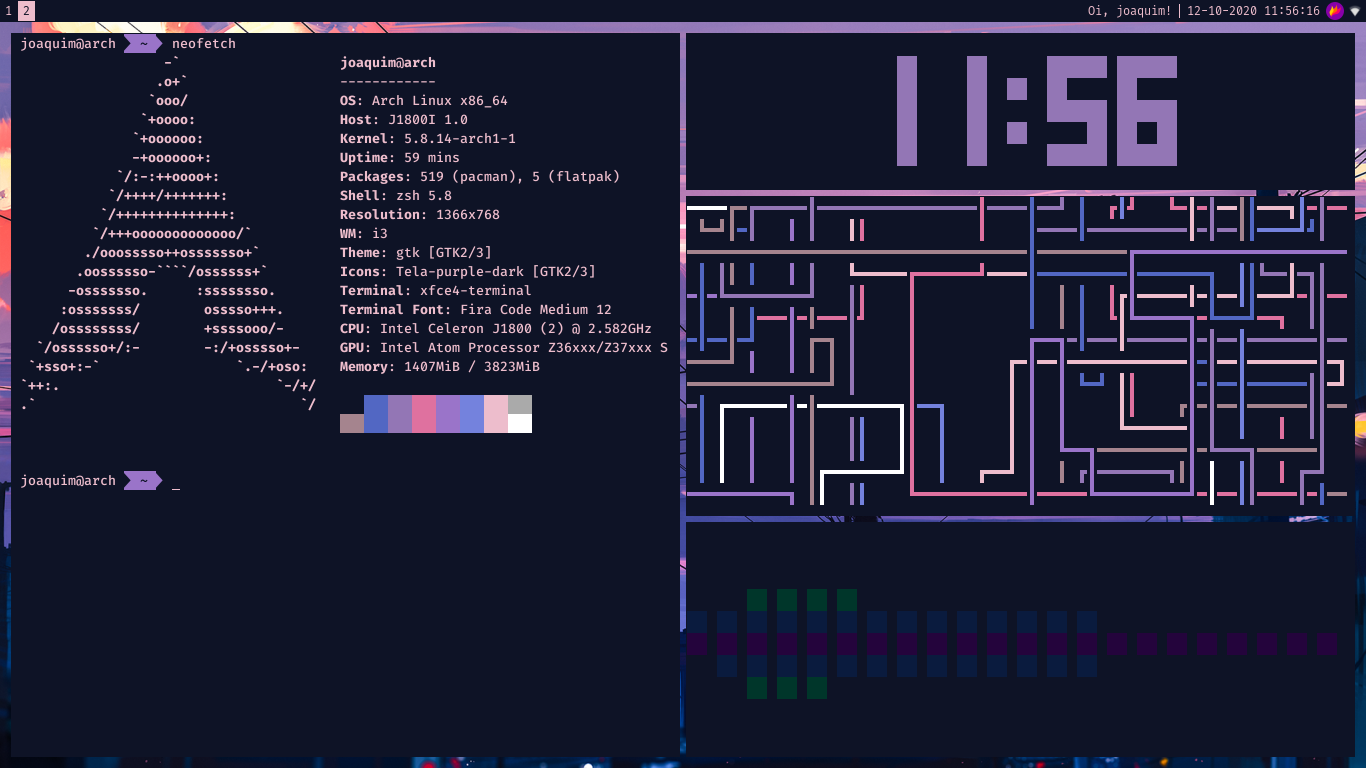This screenshot has height=768, width=1366.
Task: Open the Wi-Fi network tray icon
Action: 1355,11
